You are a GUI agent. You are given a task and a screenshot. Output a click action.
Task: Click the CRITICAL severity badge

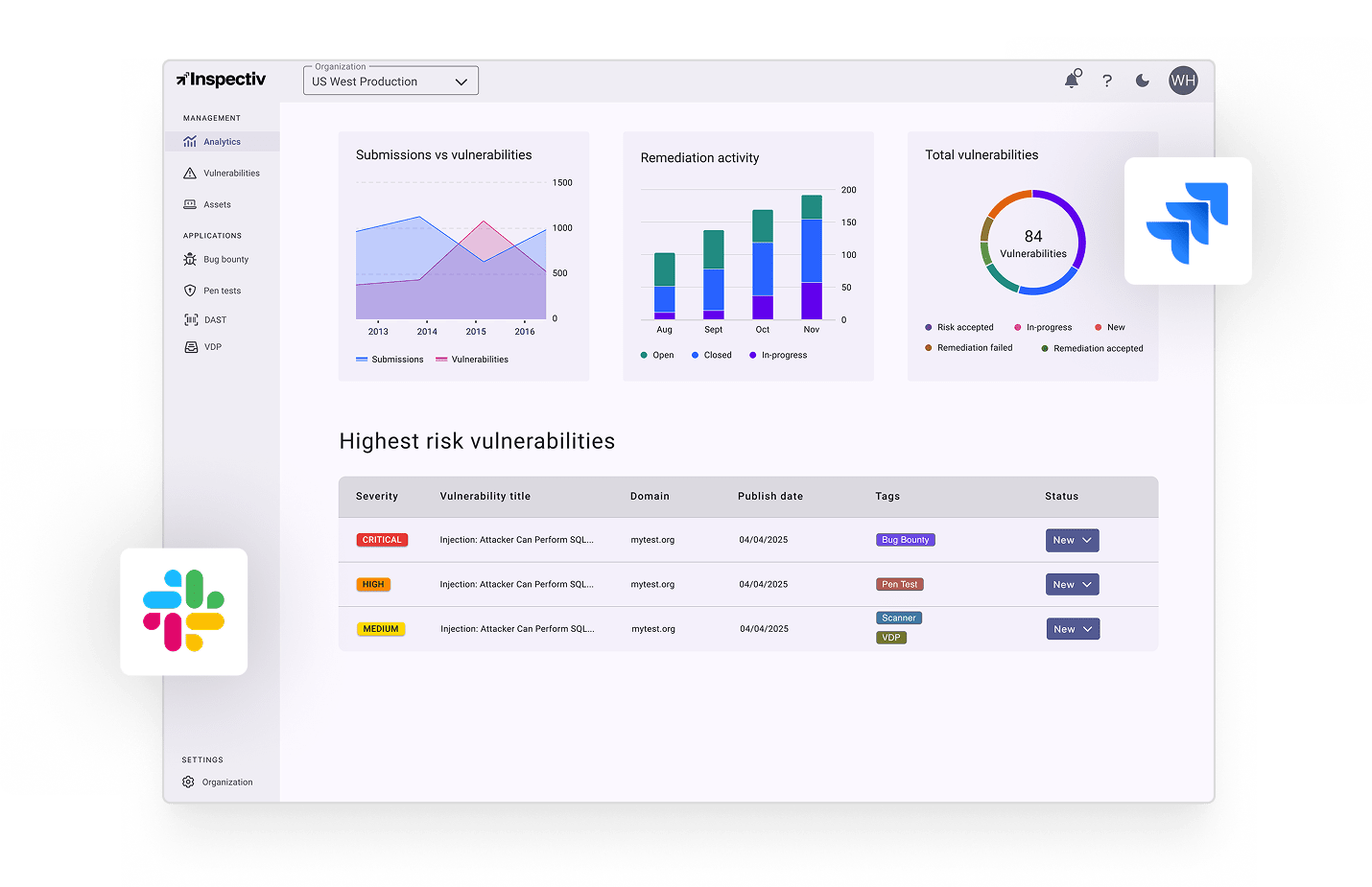(x=382, y=540)
